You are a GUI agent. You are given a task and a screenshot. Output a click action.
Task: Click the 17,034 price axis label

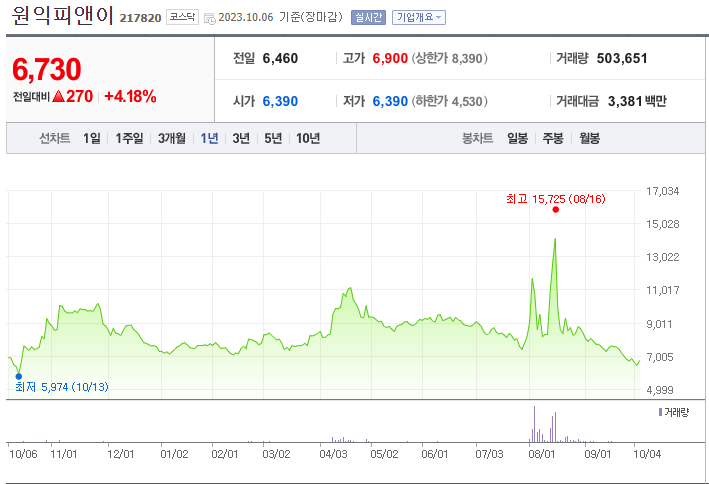pyautogui.click(x=662, y=191)
